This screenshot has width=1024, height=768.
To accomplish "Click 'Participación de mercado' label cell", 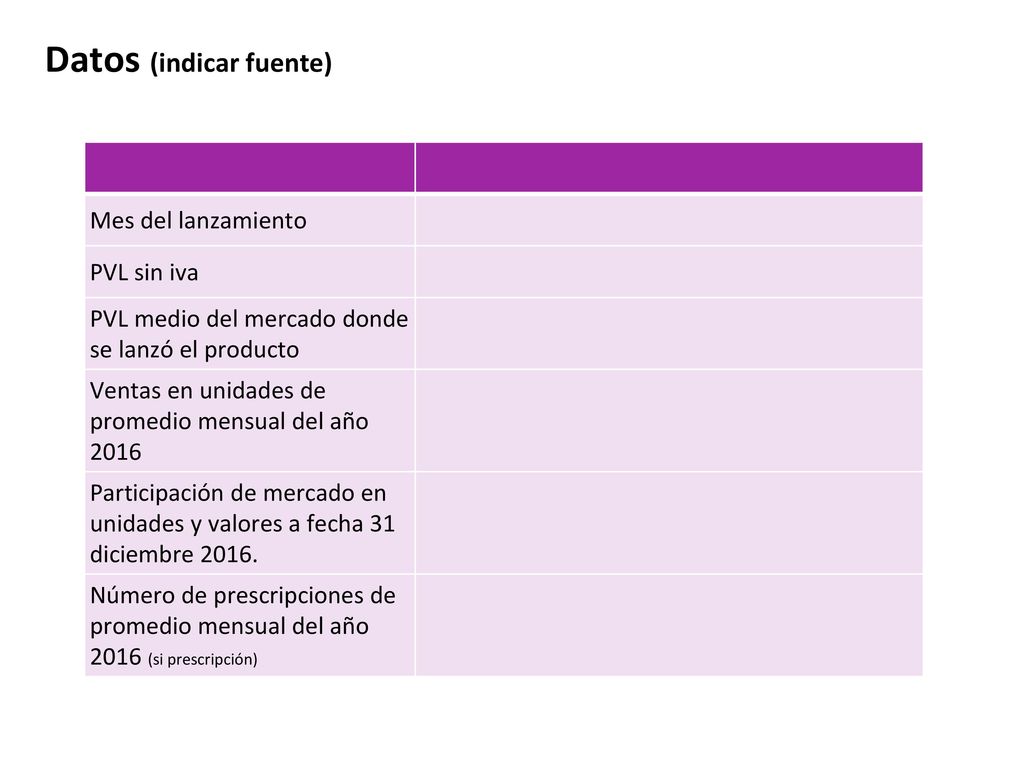I will click(x=249, y=523).
